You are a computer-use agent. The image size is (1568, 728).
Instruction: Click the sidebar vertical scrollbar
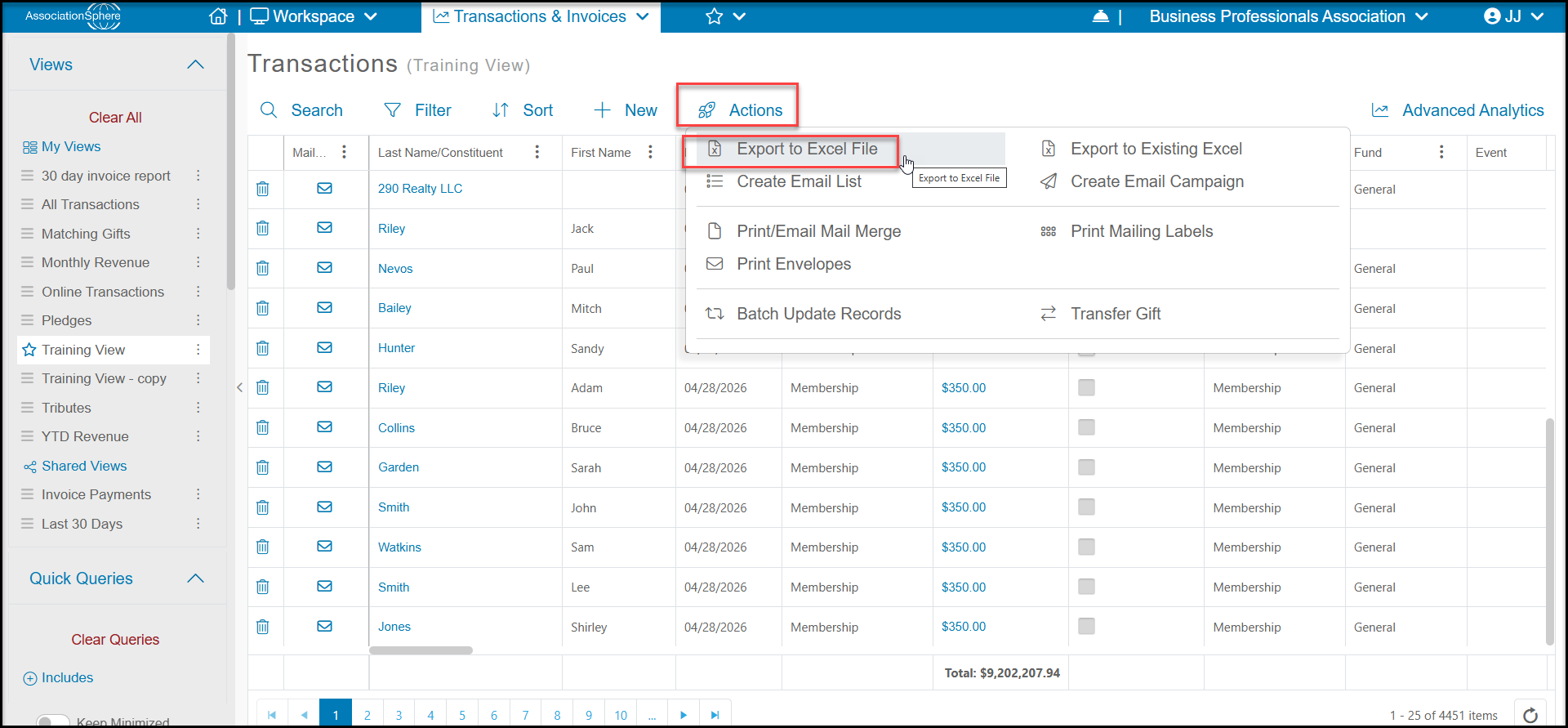pyautogui.click(x=231, y=163)
